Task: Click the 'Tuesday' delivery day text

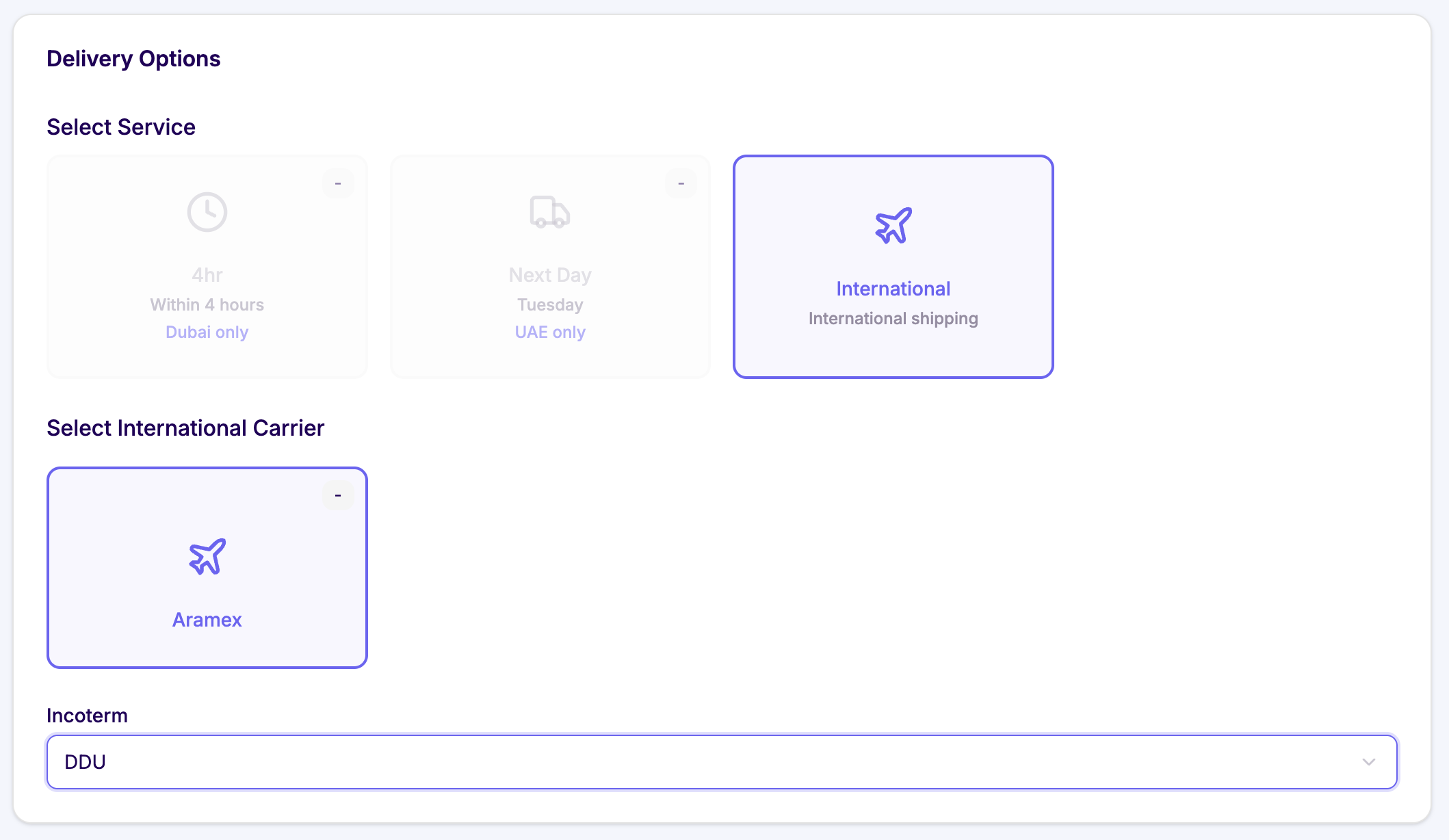Action: pyautogui.click(x=550, y=305)
